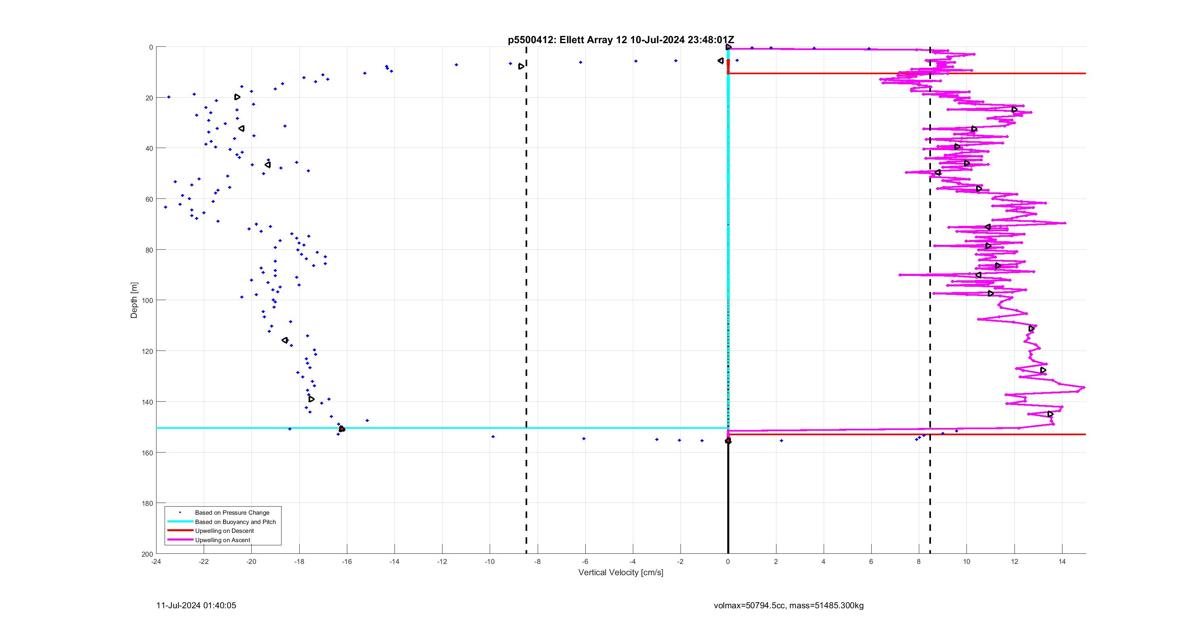The width and height of the screenshot is (1200, 622).
Task: Click the depth-axis tick label "160"
Action: [146, 452]
